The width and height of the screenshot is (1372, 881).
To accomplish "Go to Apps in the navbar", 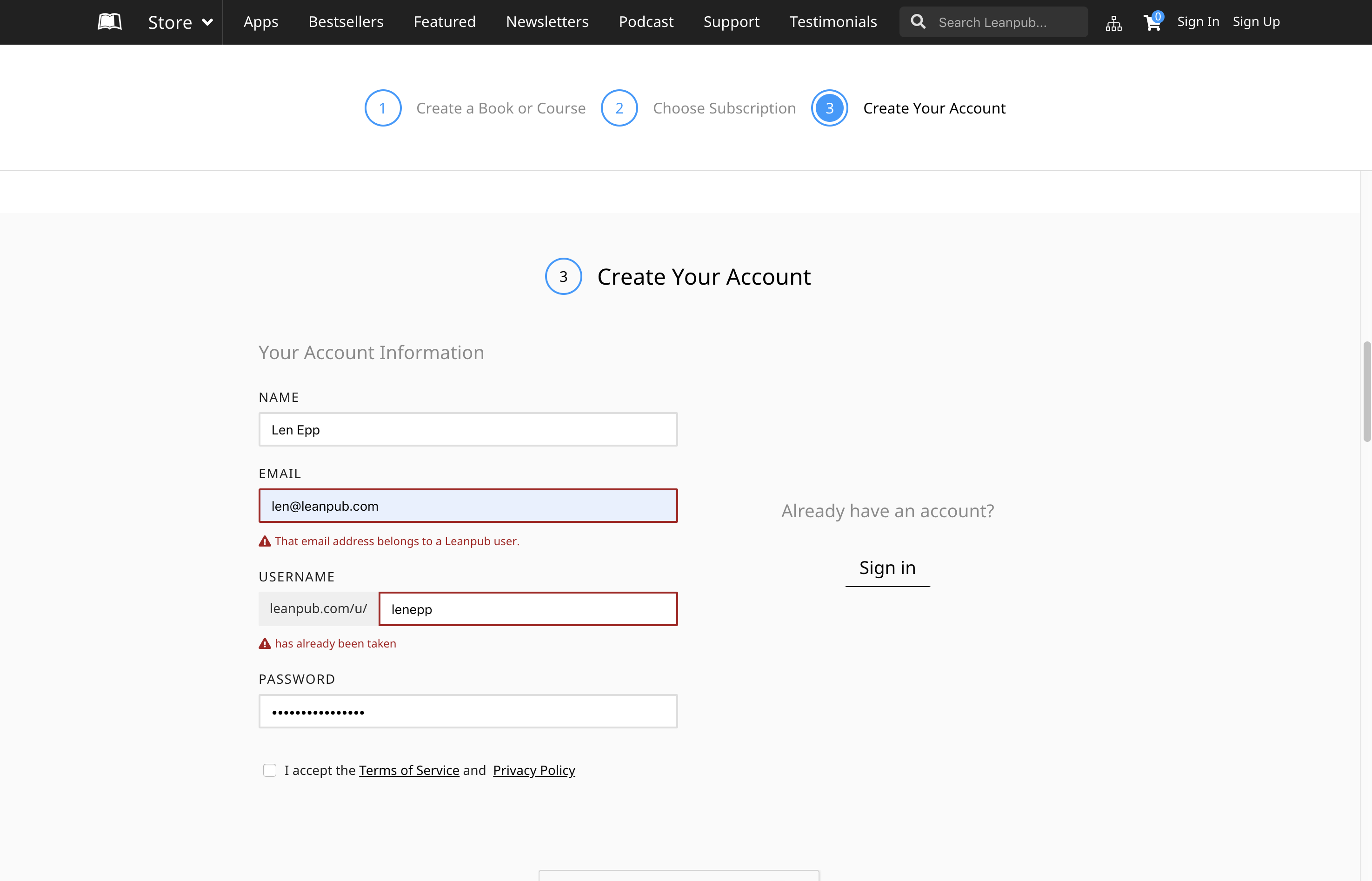I will click(x=261, y=22).
